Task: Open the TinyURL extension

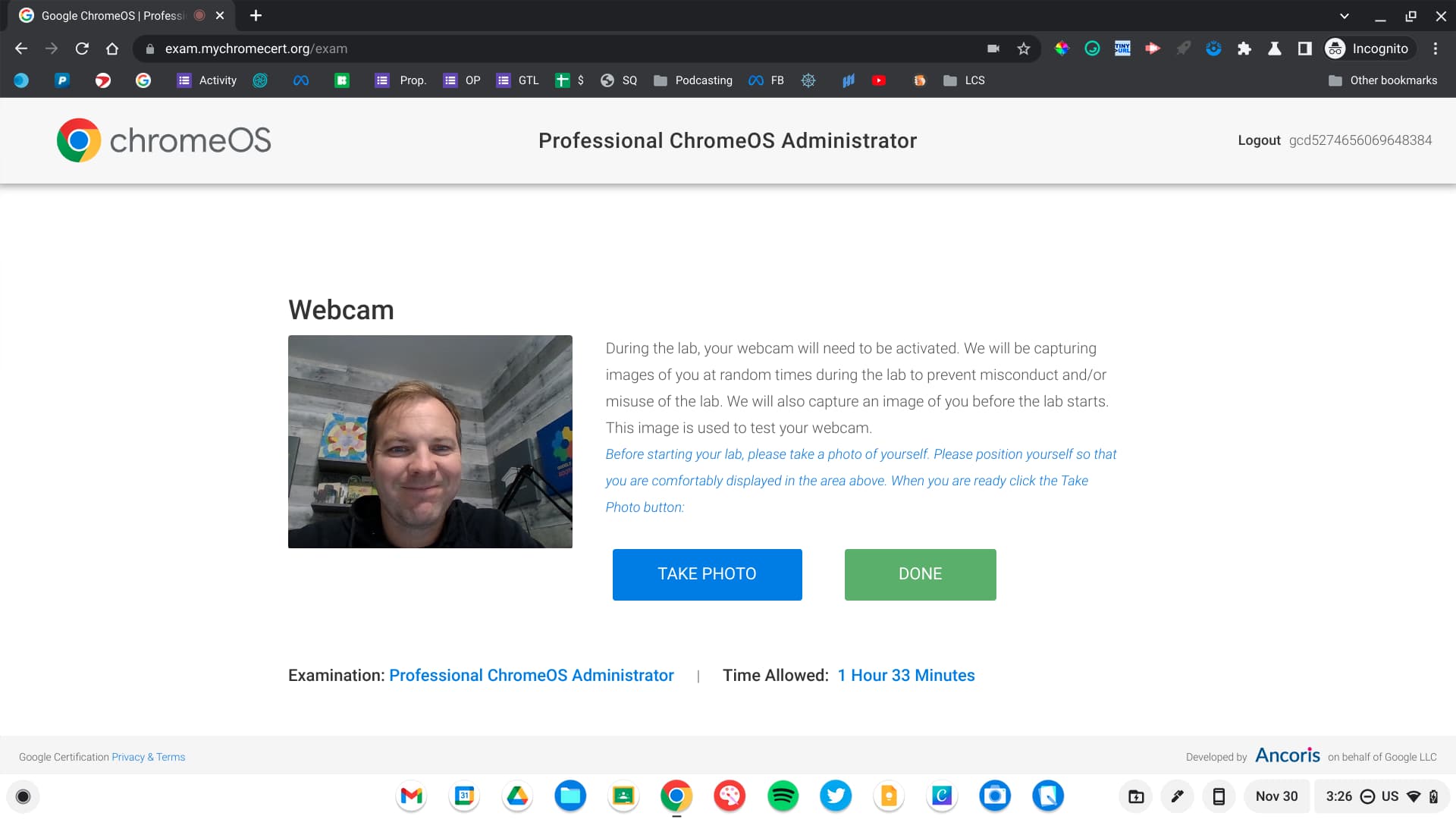Action: (x=1122, y=49)
